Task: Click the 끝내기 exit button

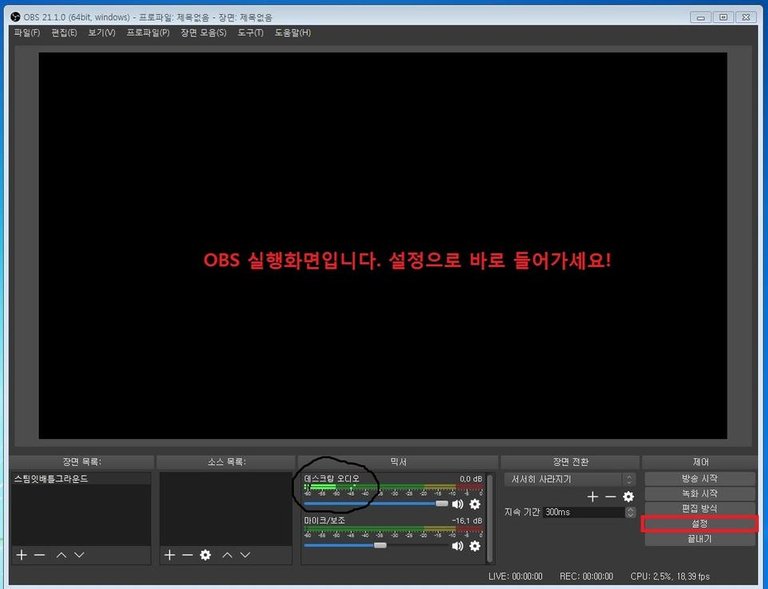Action: [700, 539]
